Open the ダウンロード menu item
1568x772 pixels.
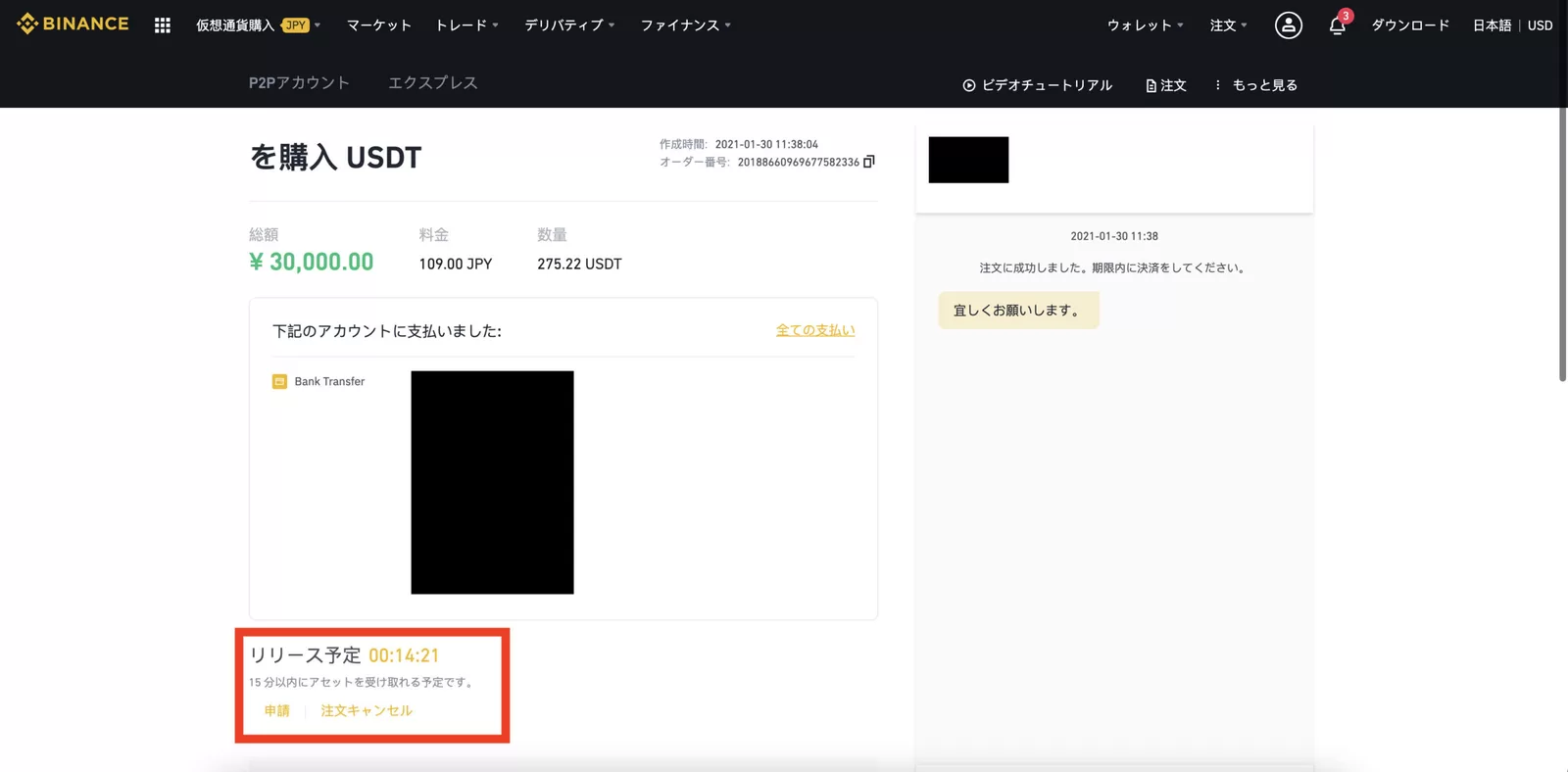click(1410, 25)
